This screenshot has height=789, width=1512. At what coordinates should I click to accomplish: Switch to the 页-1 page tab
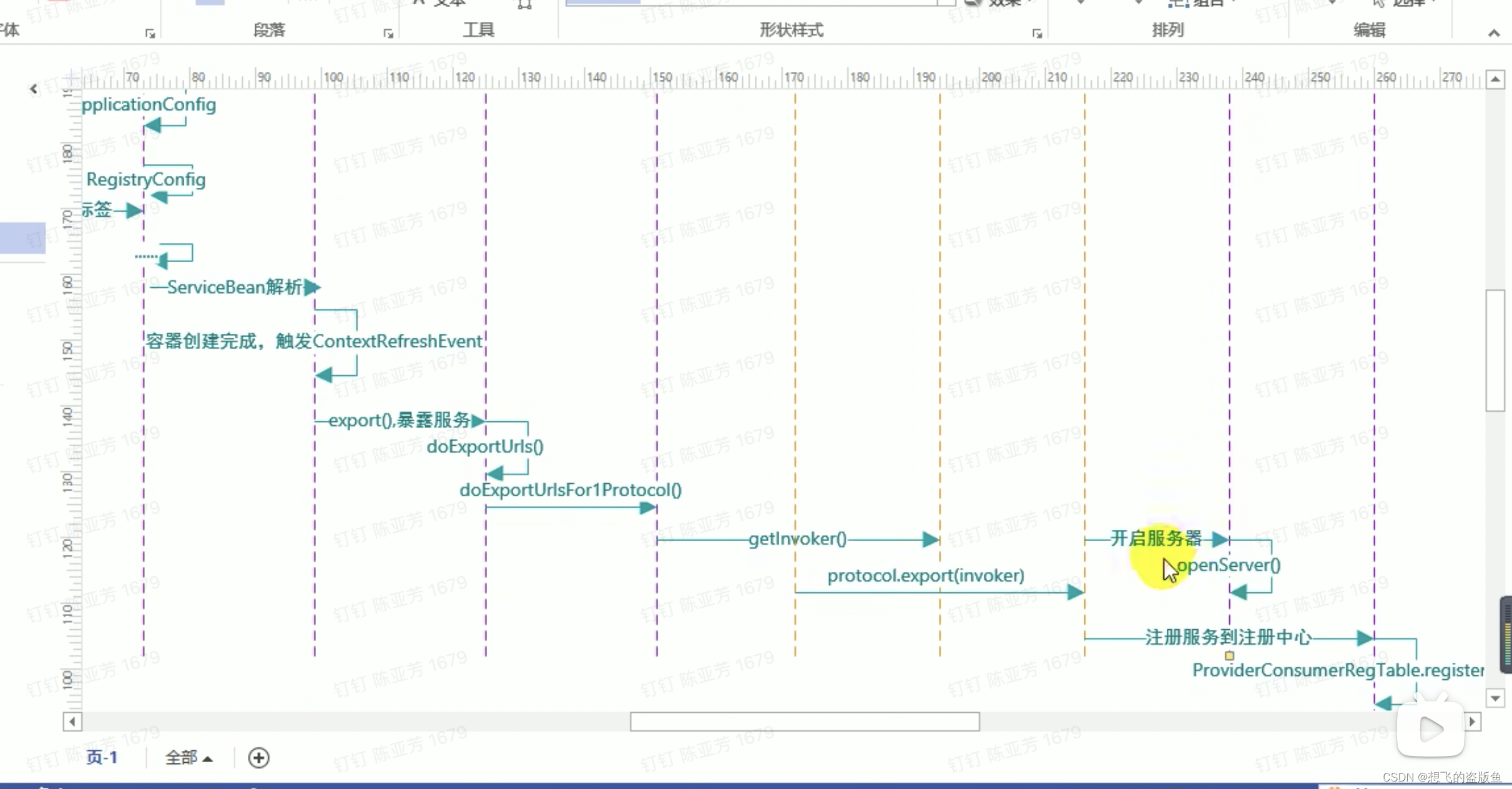pos(102,758)
